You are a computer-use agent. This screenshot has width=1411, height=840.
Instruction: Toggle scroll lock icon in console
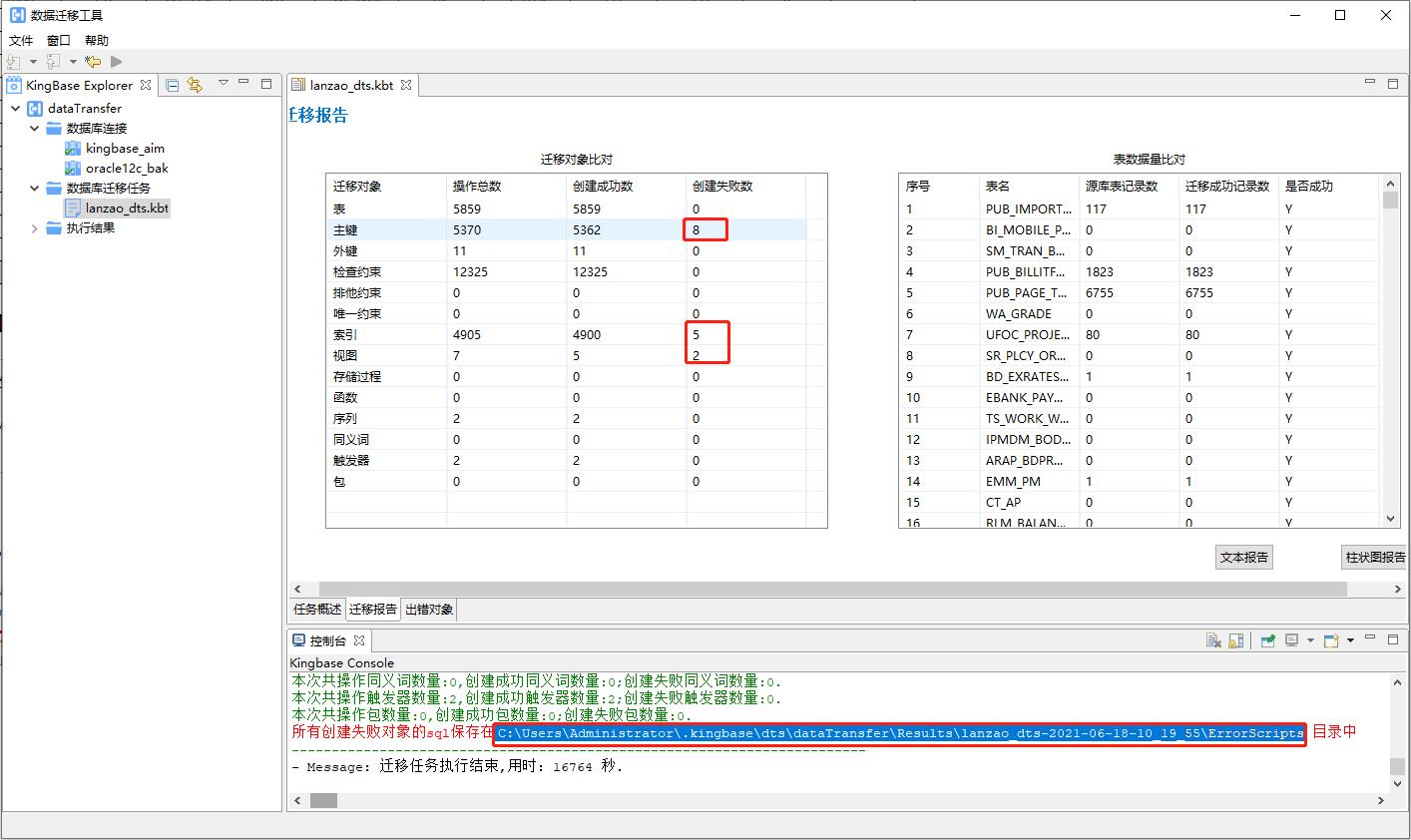coord(1235,640)
